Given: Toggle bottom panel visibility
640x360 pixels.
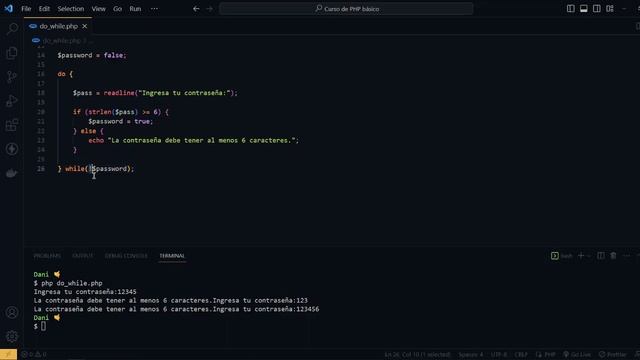Looking at the screenshot, I should (584, 9).
